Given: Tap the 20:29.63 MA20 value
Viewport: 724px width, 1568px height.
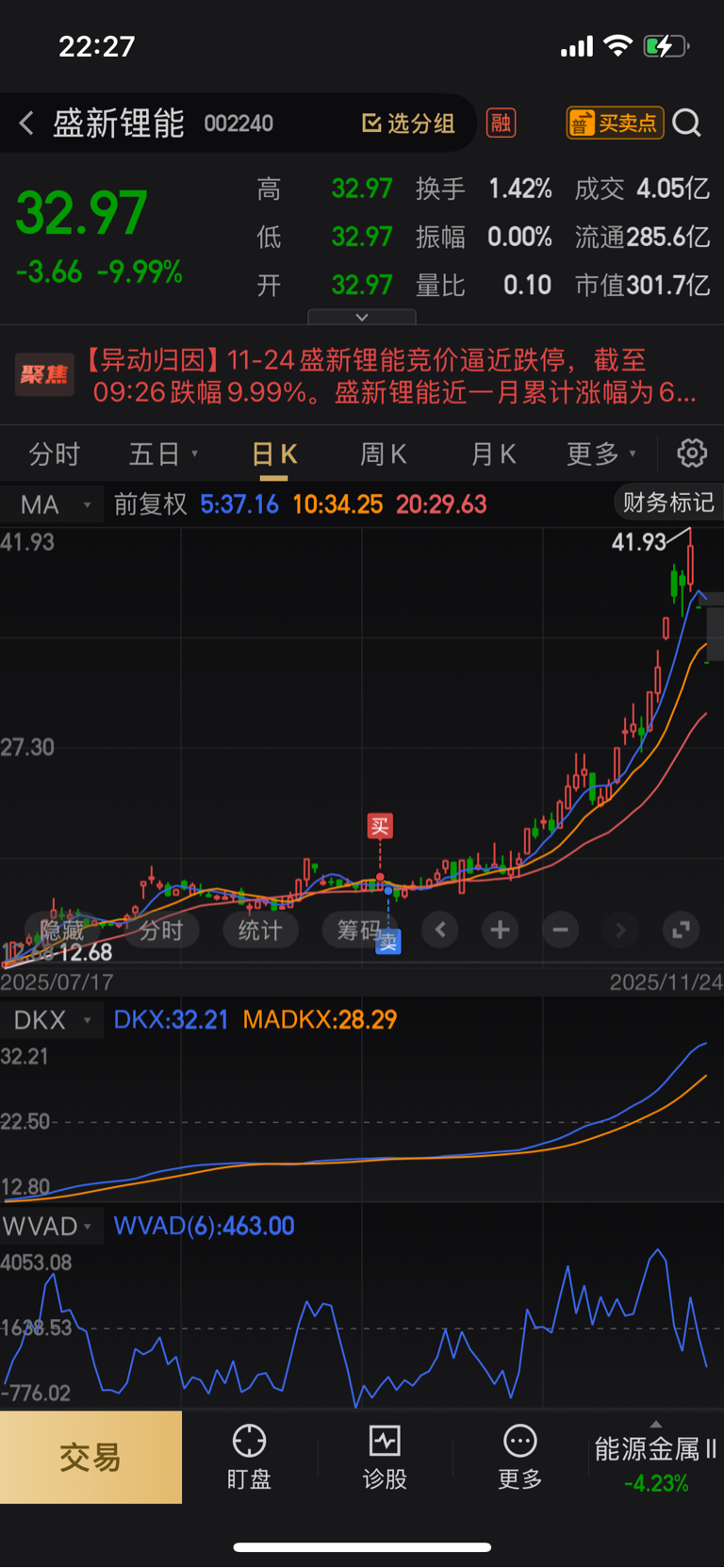Looking at the screenshot, I should tap(441, 504).
